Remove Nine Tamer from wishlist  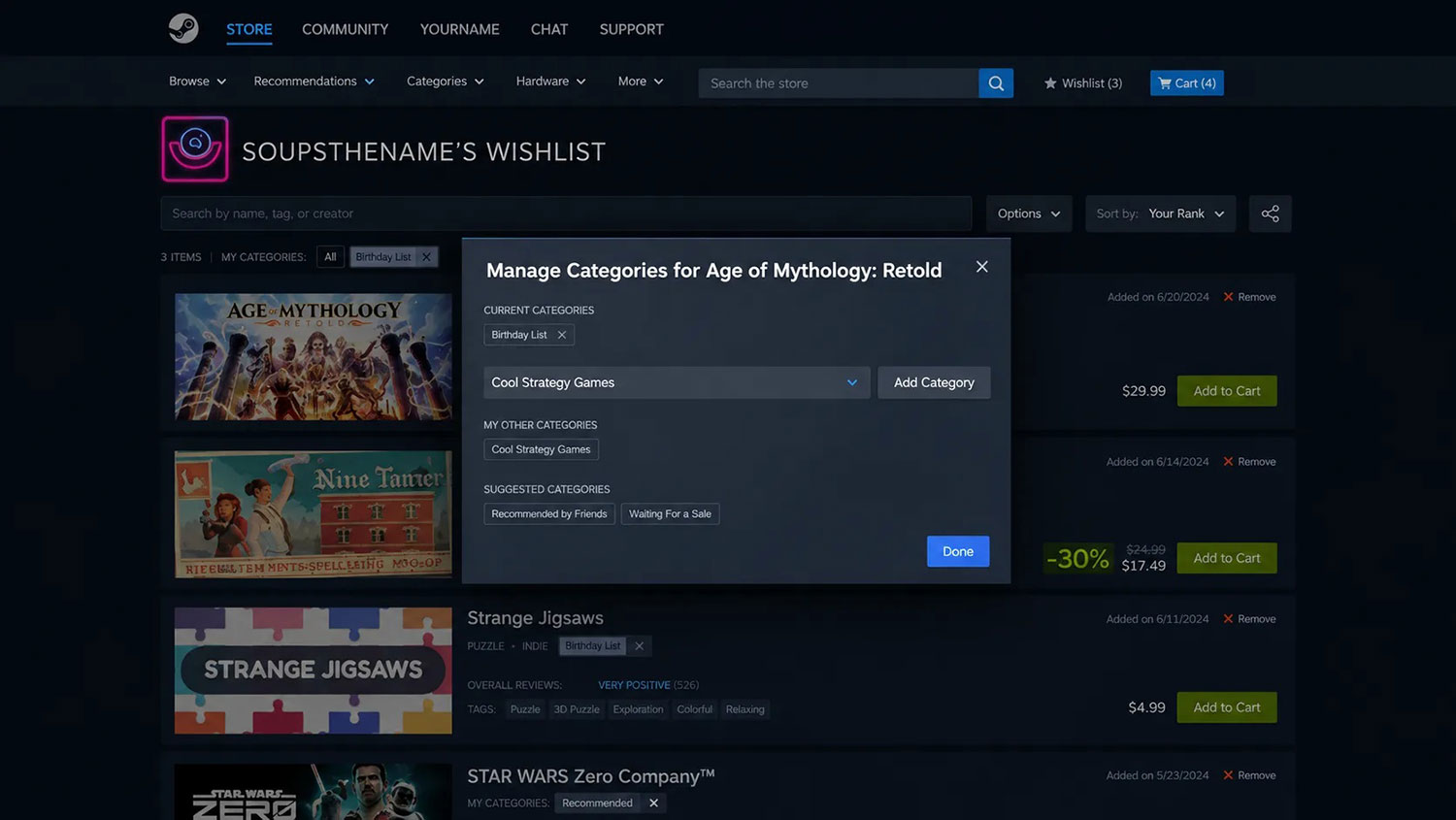(1249, 462)
